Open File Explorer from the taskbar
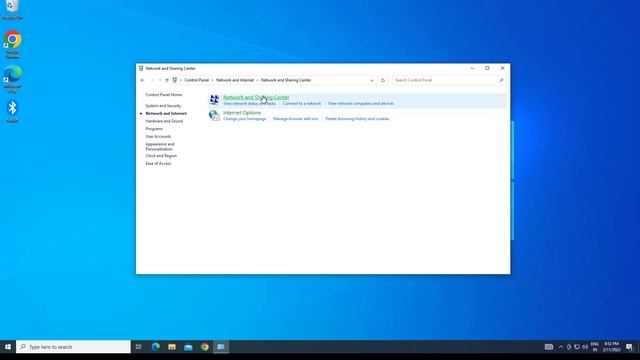 click(x=172, y=347)
